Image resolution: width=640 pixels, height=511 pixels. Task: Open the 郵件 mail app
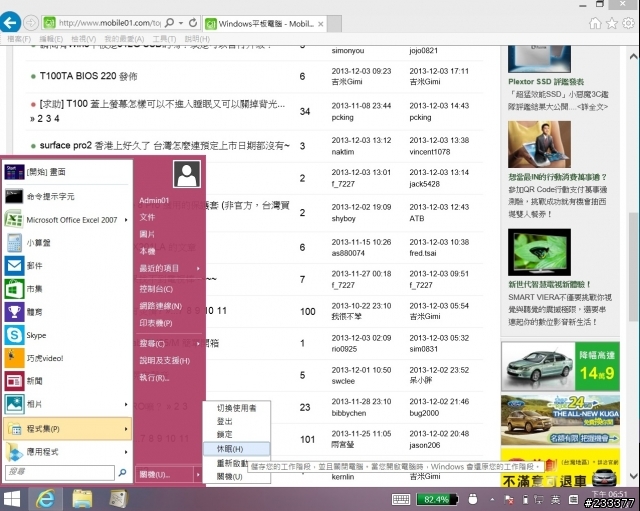click(x=34, y=265)
